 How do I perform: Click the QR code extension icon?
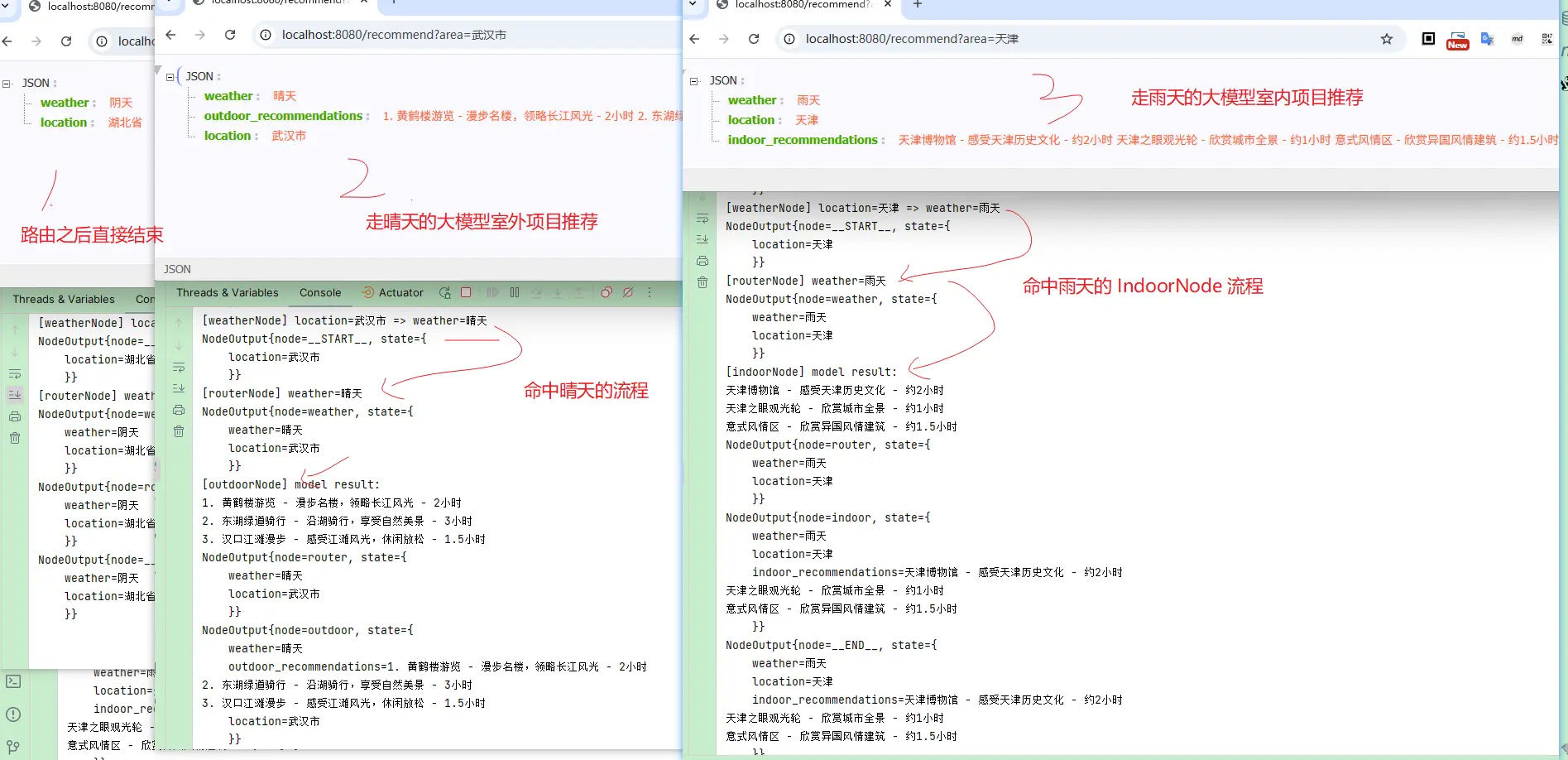(x=1546, y=39)
